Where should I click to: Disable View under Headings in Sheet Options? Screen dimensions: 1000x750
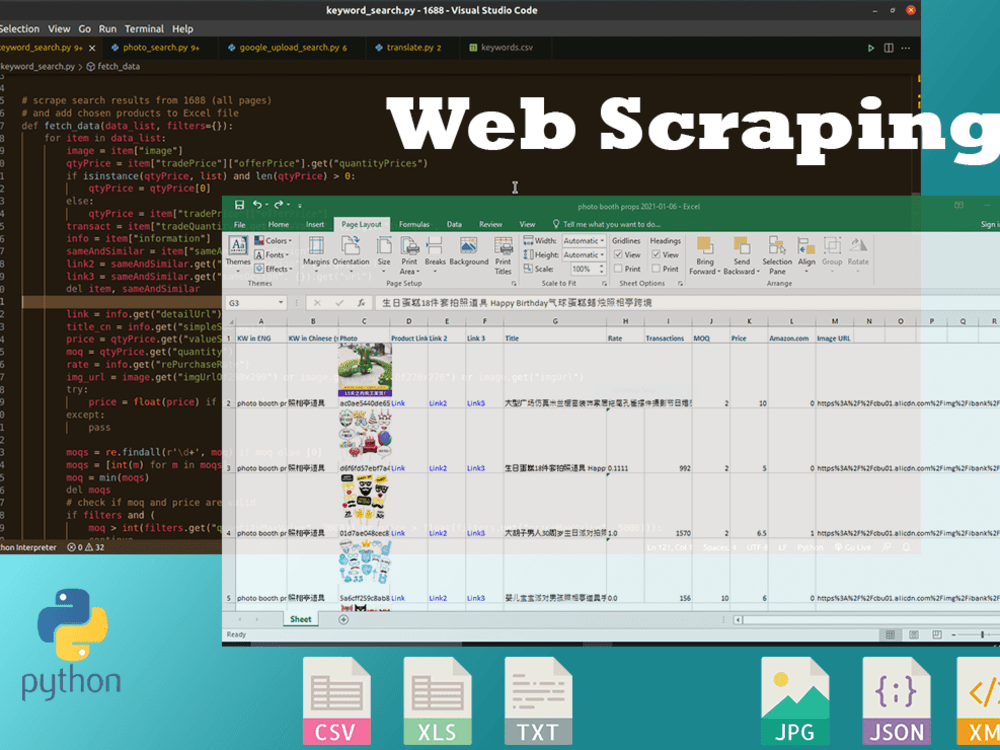(657, 253)
